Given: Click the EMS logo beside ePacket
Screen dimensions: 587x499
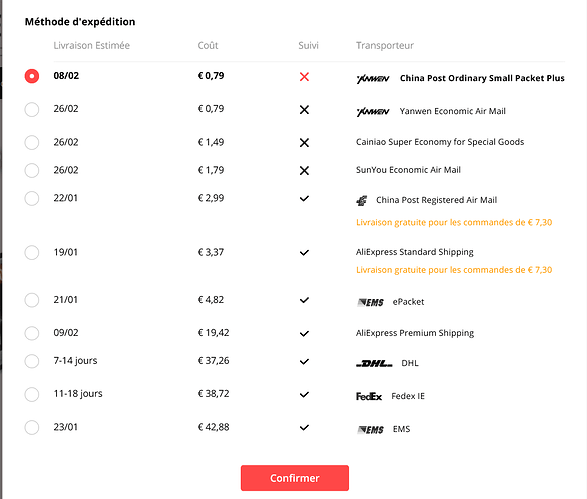Looking at the screenshot, I should pos(370,302).
